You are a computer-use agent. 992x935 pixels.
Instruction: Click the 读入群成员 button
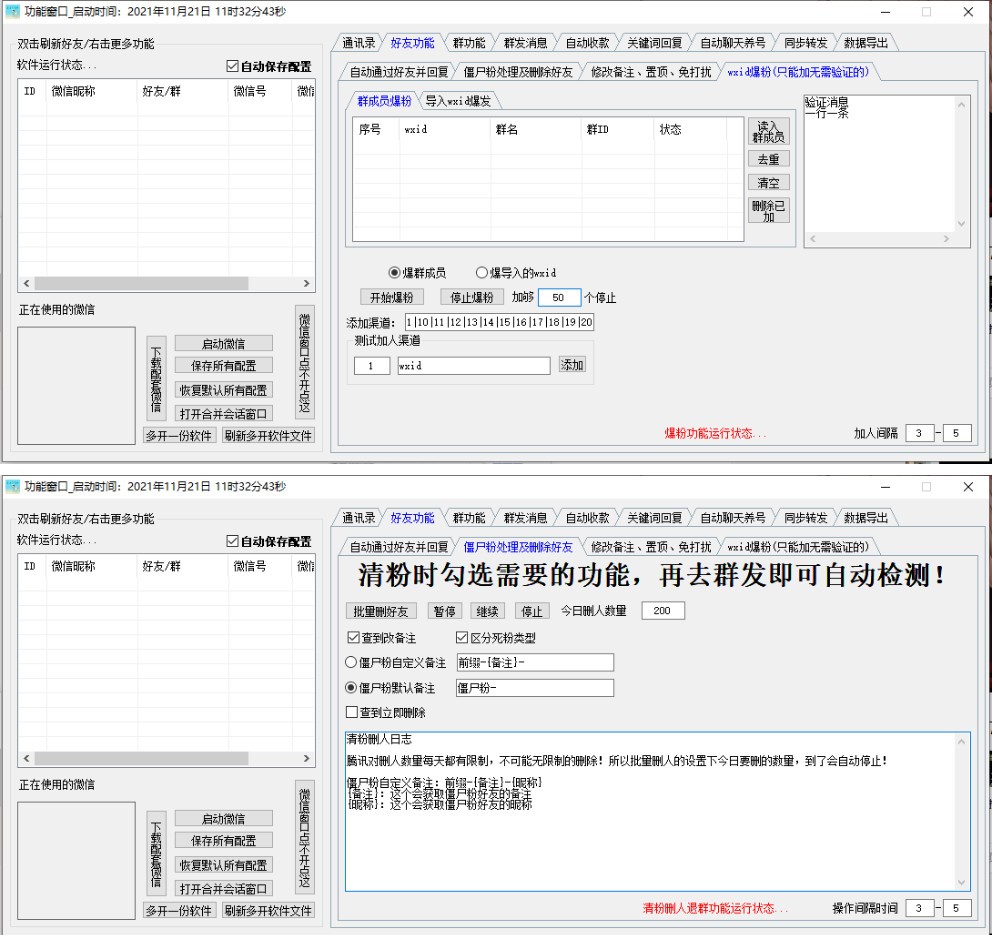(x=768, y=132)
